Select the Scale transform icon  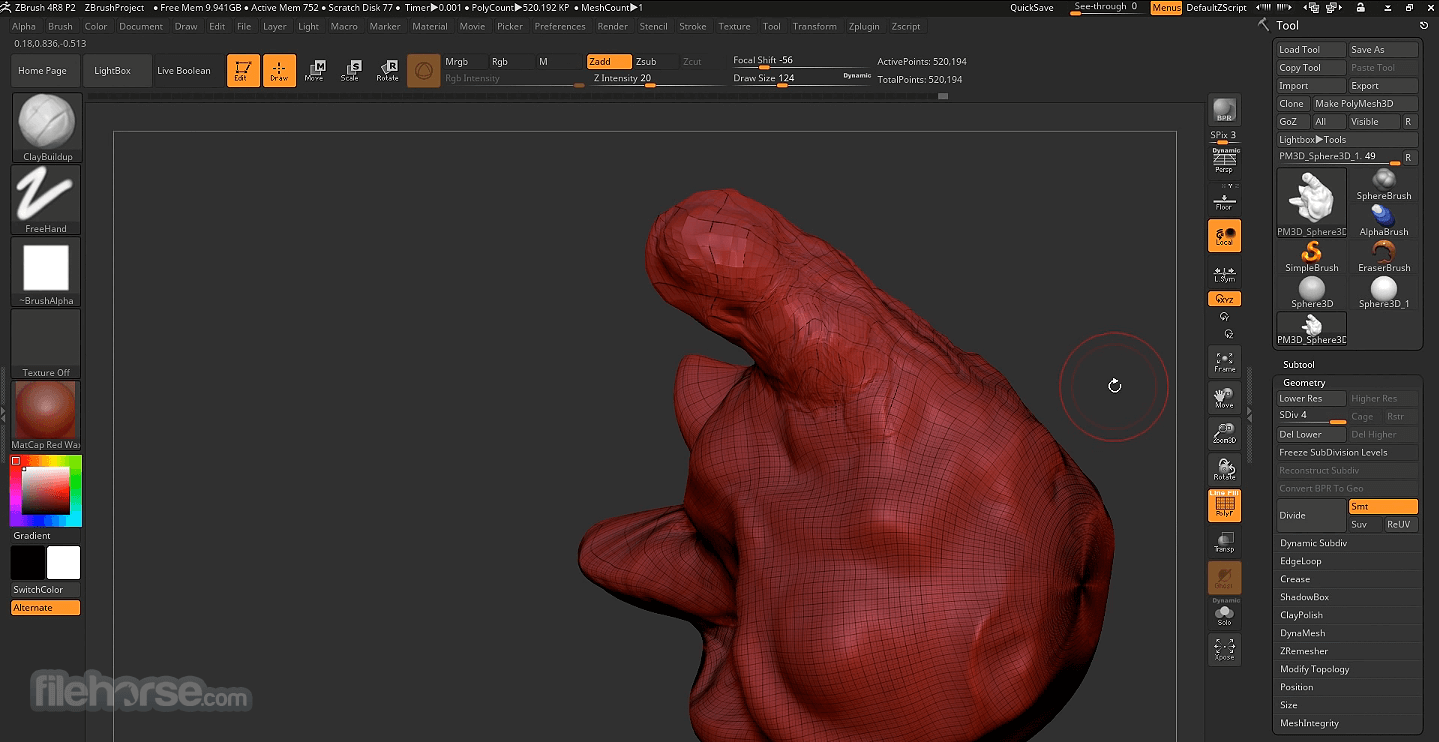tap(350, 70)
